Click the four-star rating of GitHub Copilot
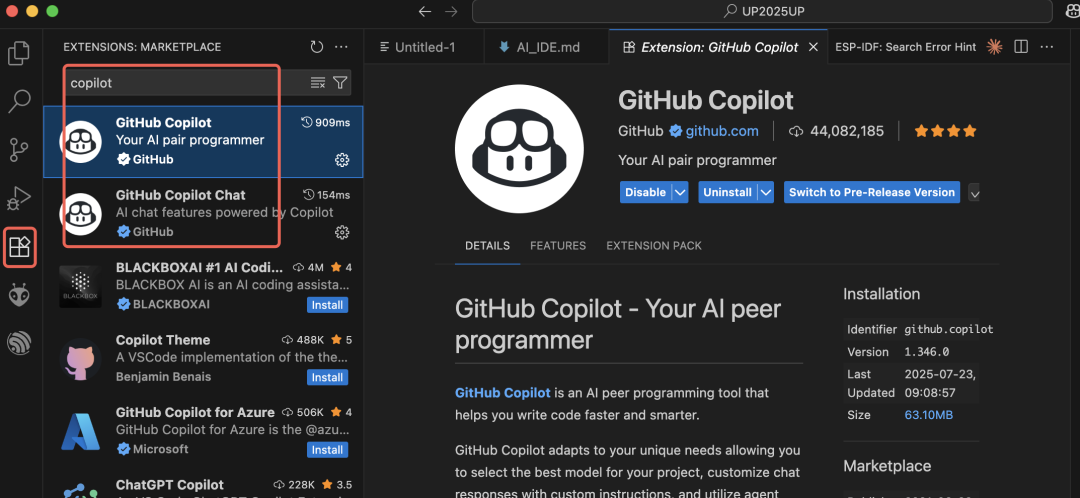Screen dimensions: 1080x498 945,131
